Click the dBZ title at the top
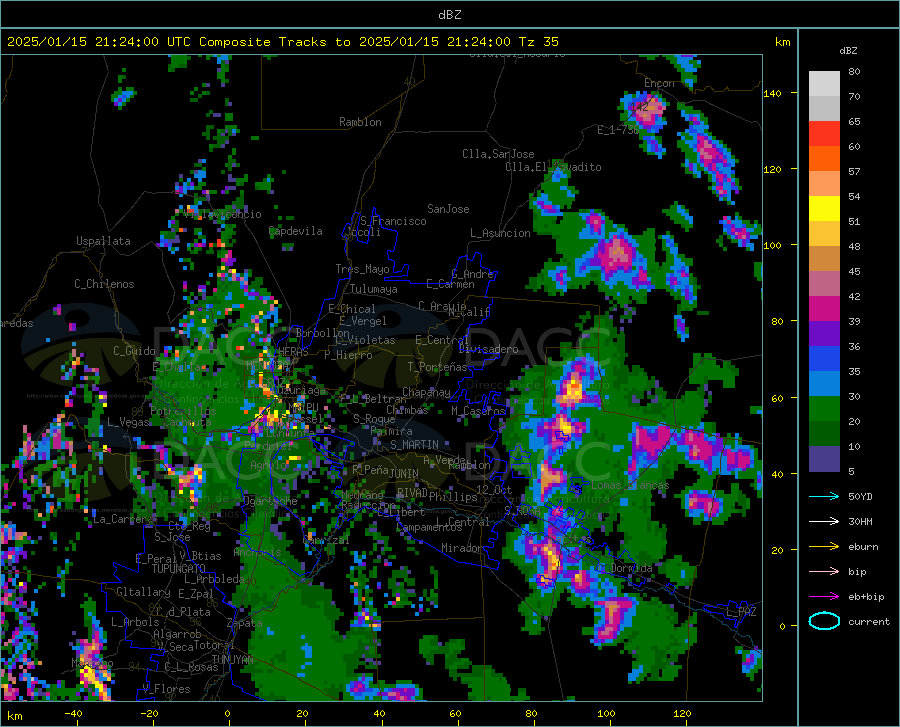This screenshot has width=900, height=727. pos(449,15)
